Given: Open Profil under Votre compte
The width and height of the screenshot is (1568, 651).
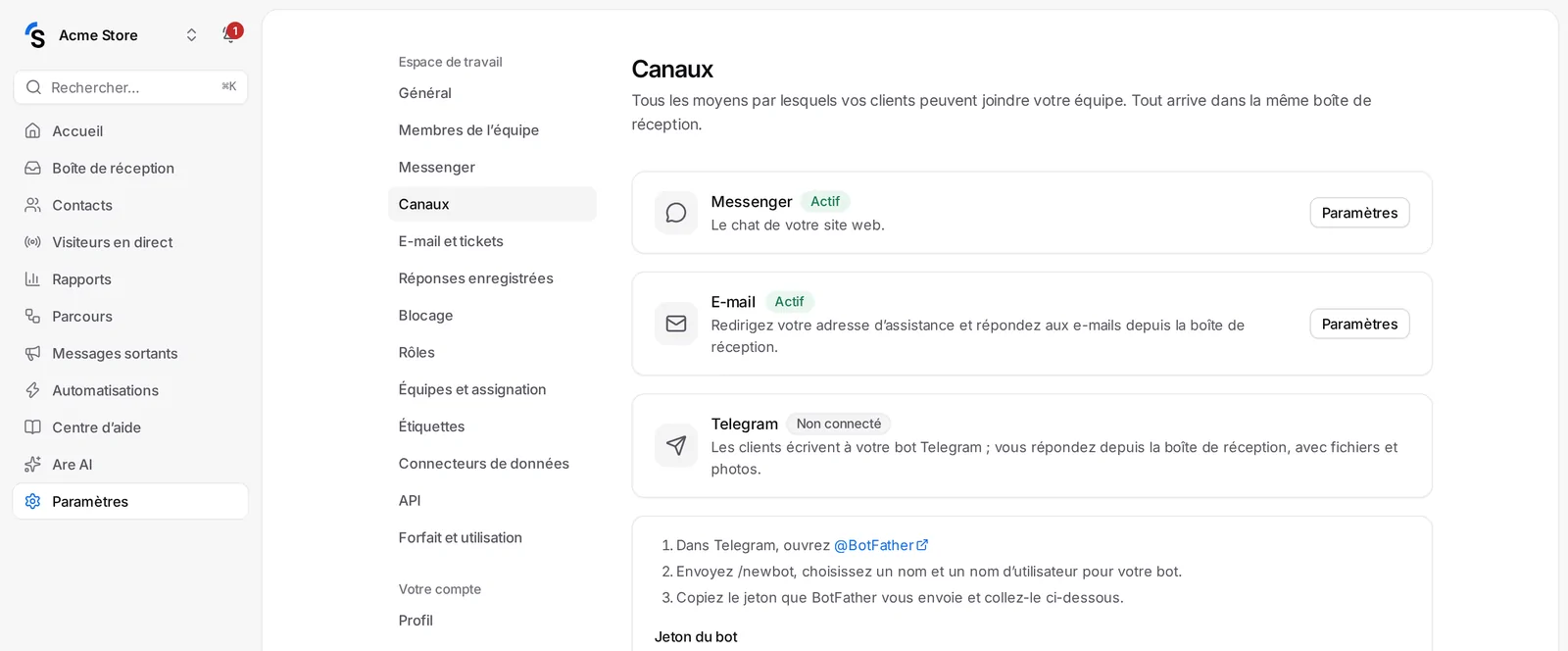Looking at the screenshot, I should tap(492, 621).
